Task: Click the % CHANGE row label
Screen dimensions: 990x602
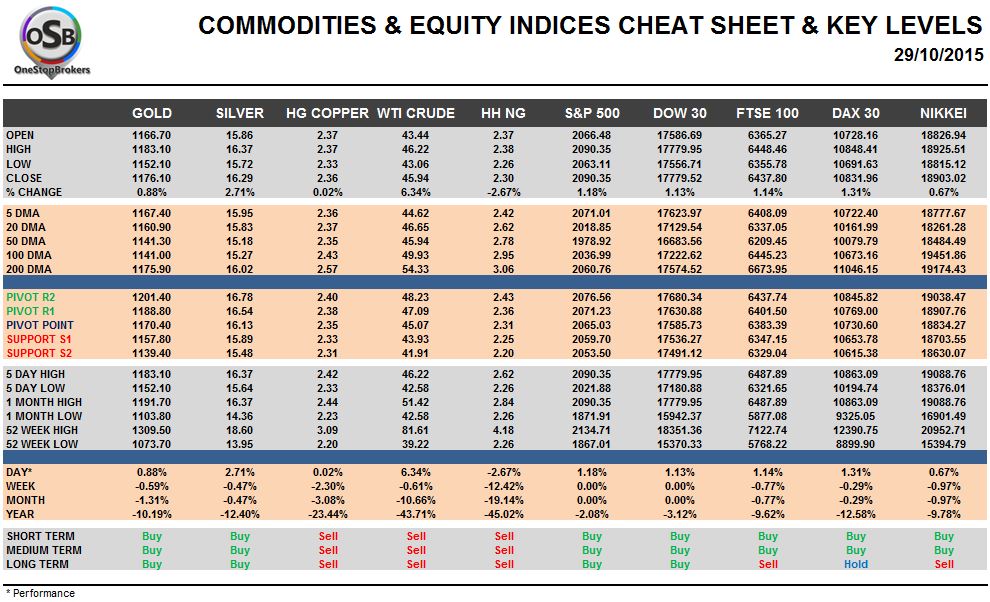Action: (x=34, y=192)
